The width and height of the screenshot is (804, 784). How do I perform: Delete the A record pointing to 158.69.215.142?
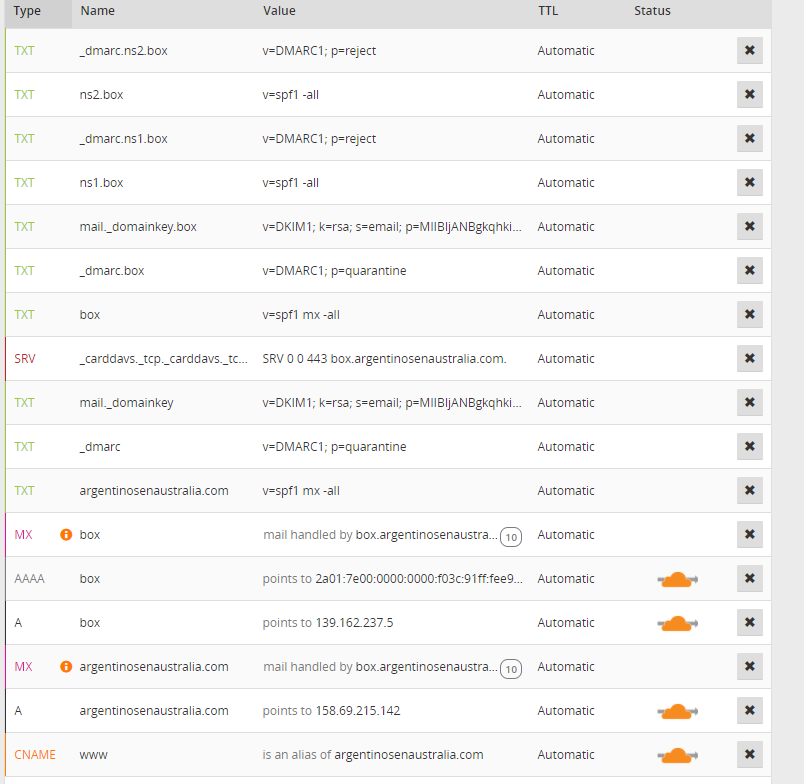tap(750, 711)
